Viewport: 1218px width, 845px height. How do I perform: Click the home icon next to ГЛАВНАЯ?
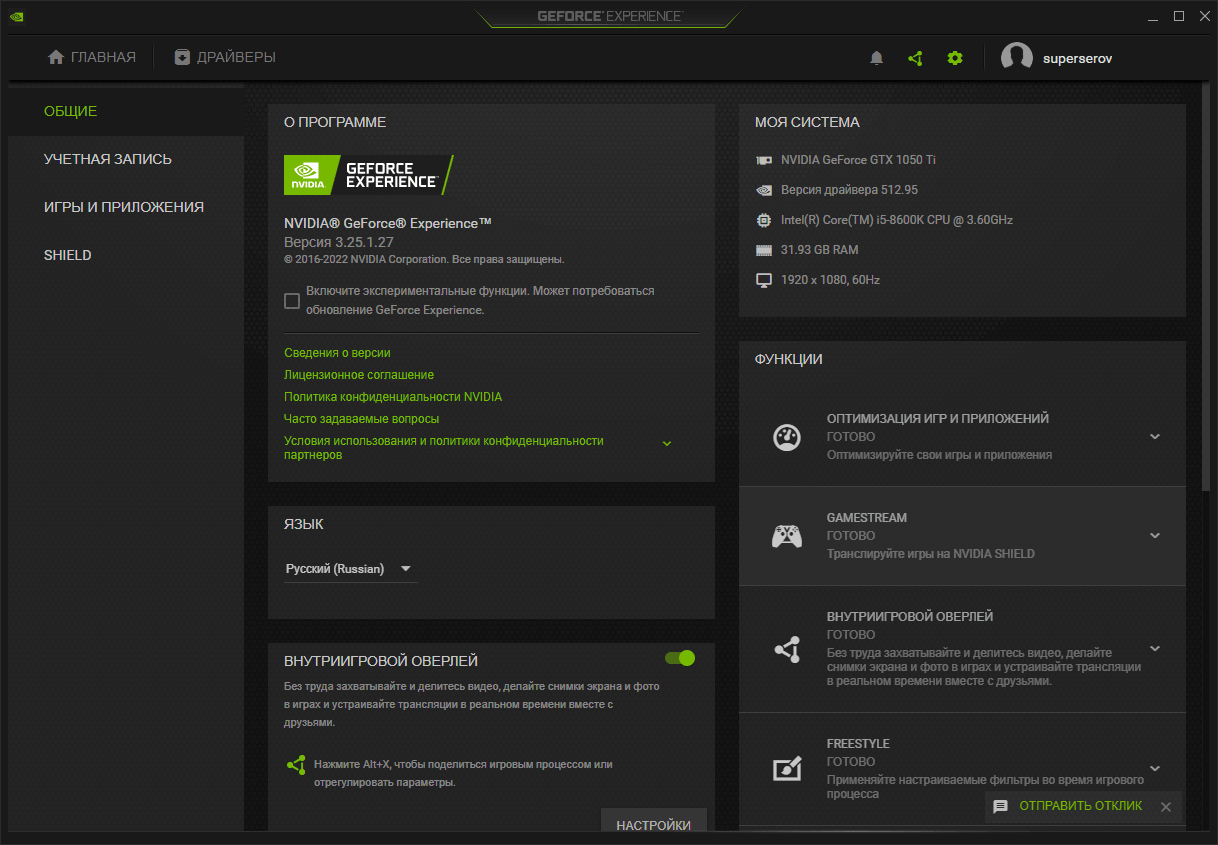(x=56, y=57)
